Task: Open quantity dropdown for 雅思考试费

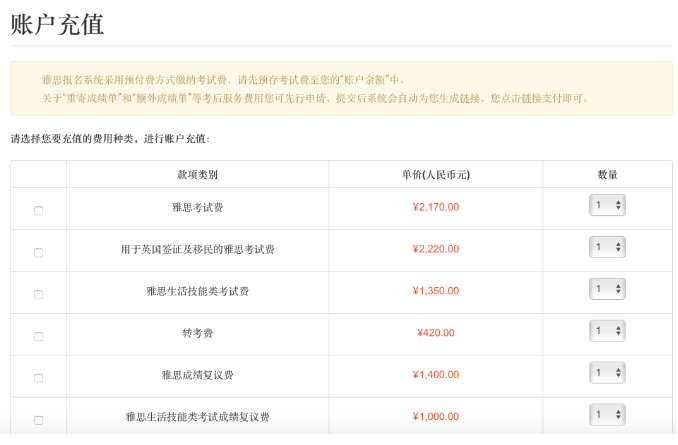Action: click(607, 205)
